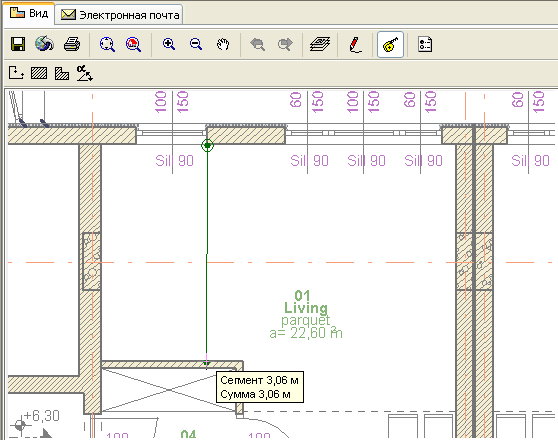Select the red pencil markup tool
Image resolution: width=558 pixels, height=440 pixels.
[x=355, y=45]
